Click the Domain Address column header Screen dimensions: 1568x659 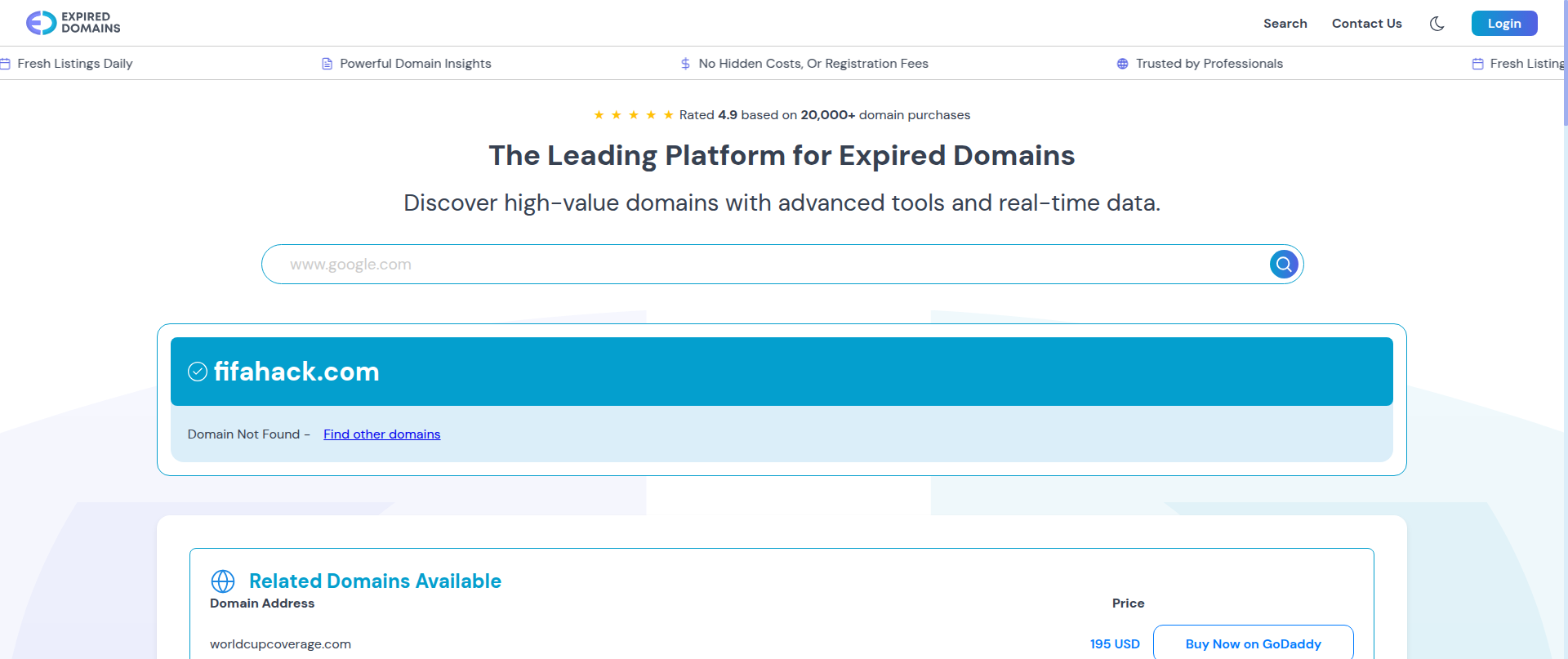[x=262, y=603]
